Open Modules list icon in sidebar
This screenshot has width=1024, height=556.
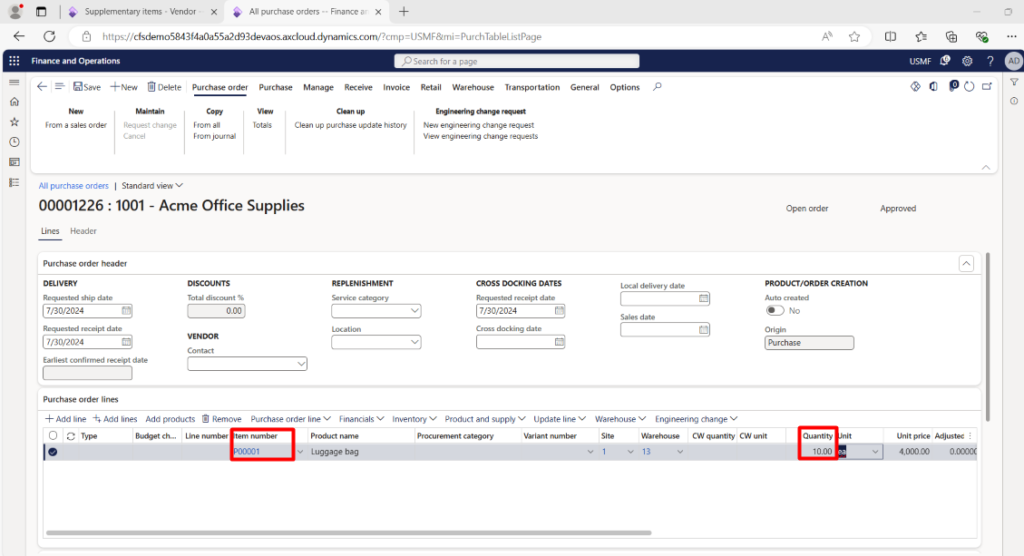[14, 182]
